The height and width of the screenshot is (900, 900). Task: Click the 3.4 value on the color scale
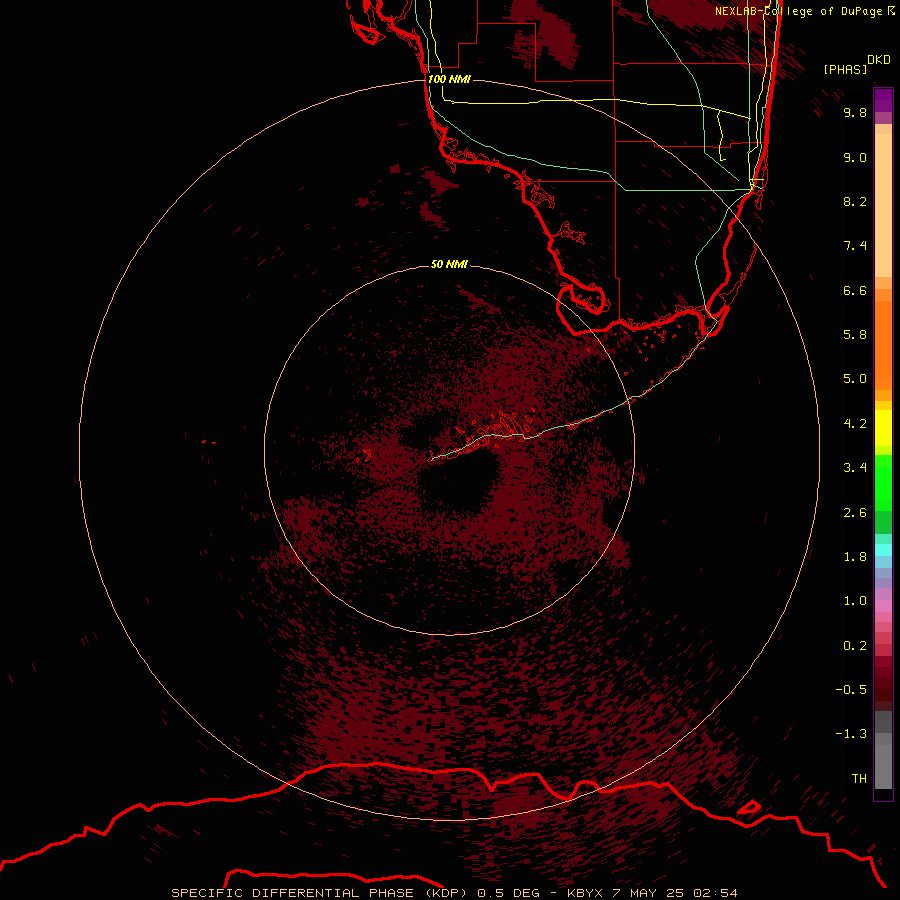click(x=855, y=468)
